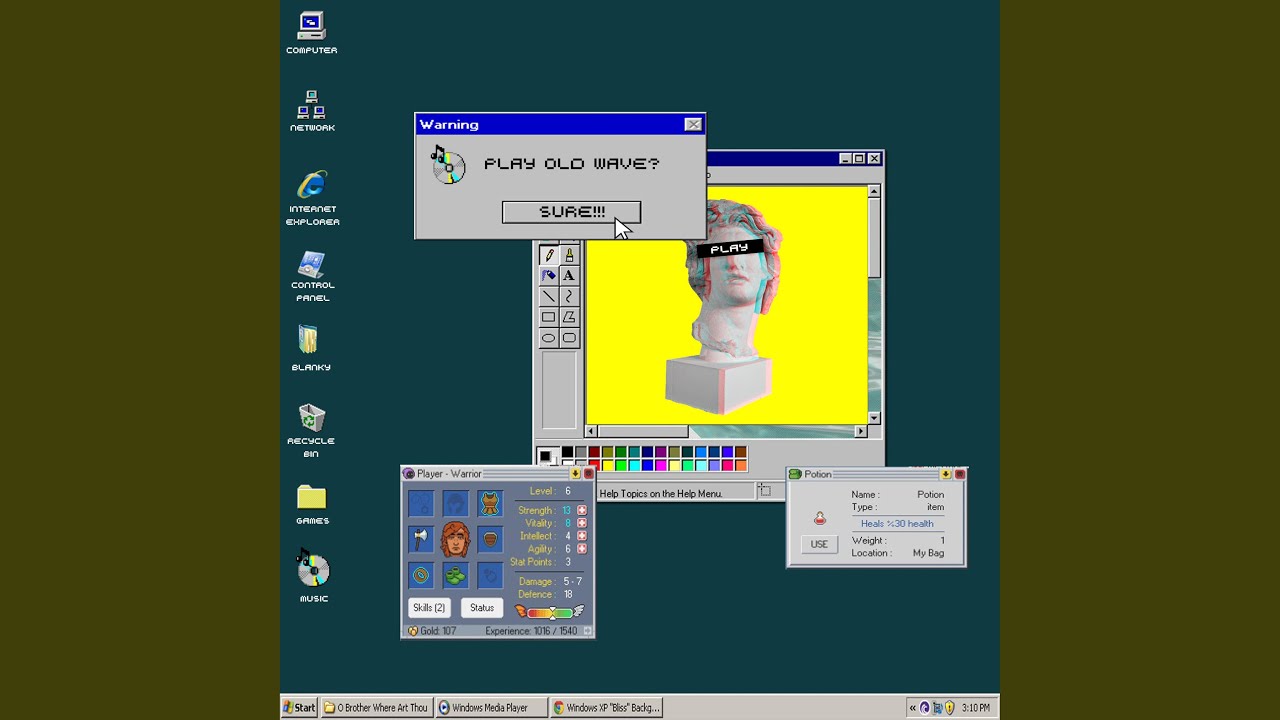Click the ring equipment slot
The image size is (1280, 720).
coord(421,575)
